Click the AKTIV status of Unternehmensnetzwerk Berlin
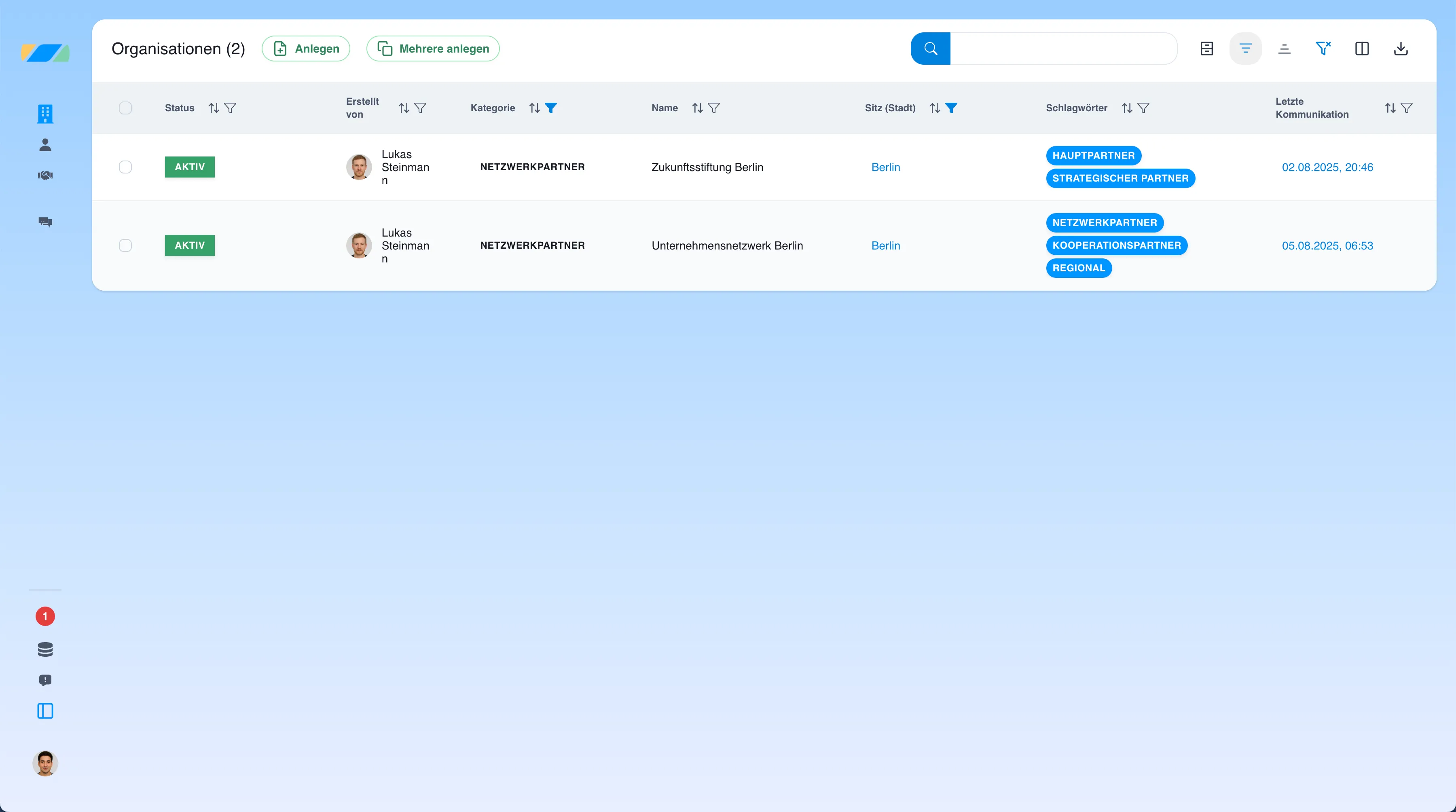The image size is (1456, 812). point(190,245)
